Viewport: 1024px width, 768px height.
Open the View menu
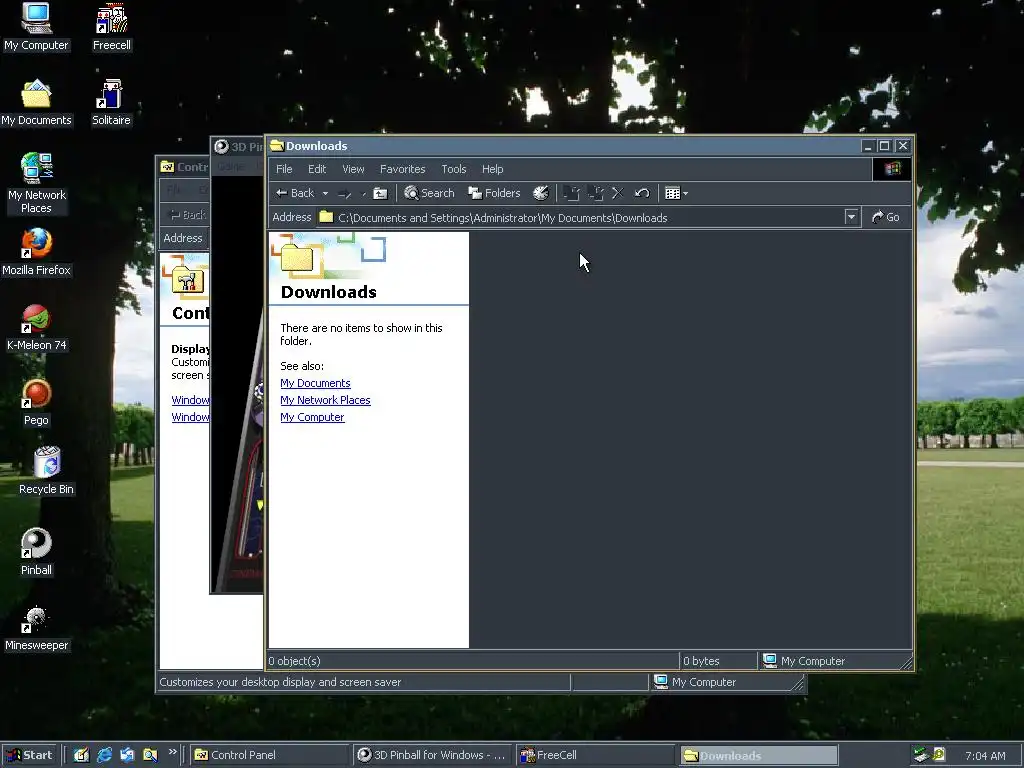tap(353, 169)
